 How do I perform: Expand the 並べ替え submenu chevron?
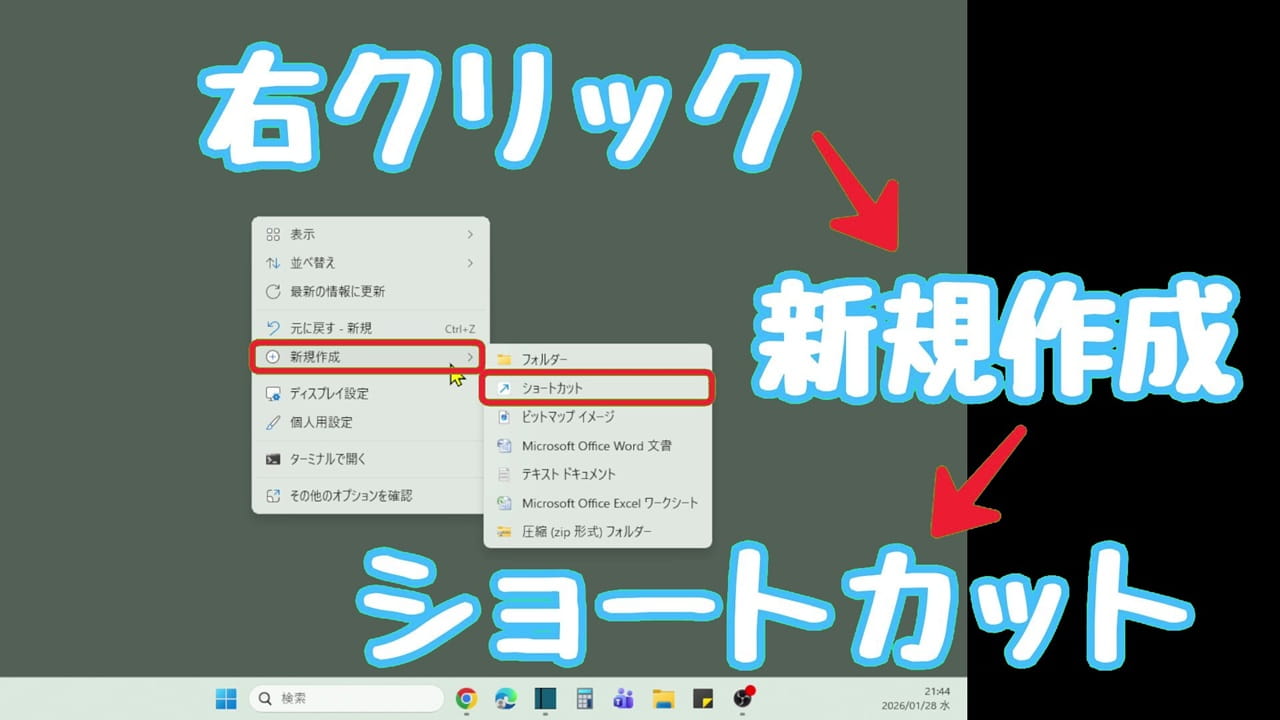click(x=468, y=262)
